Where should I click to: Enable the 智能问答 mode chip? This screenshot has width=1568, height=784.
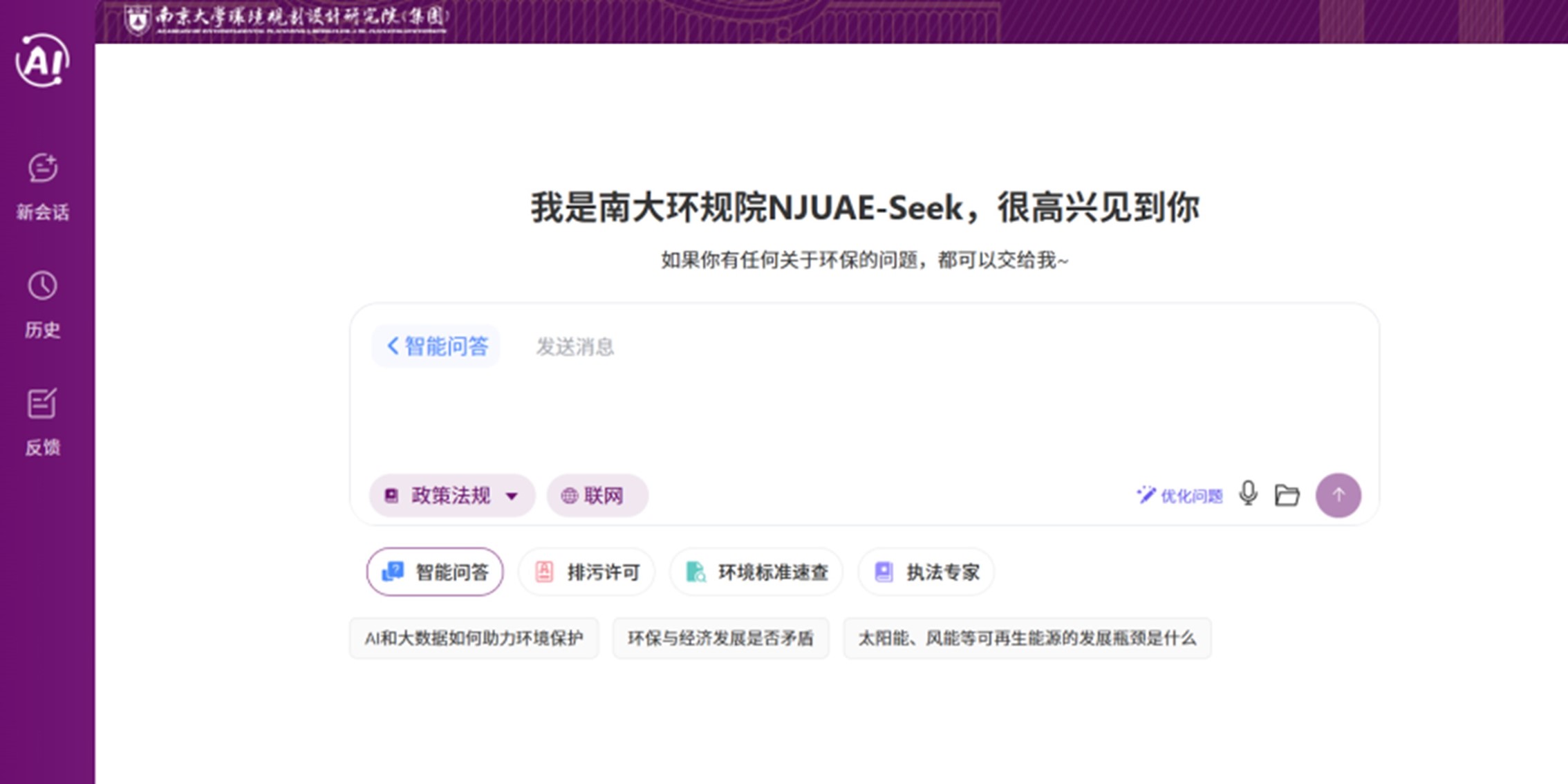click(434, 572)
